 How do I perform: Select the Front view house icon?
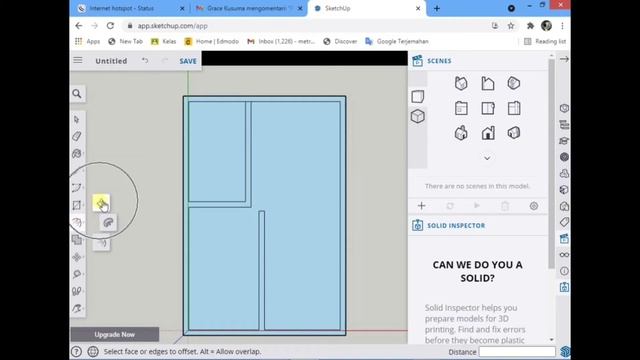(488, 133)
